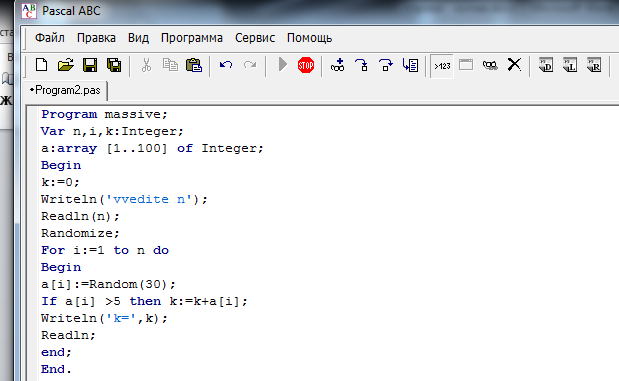Click the black X icon in the toolbar
619x381 pixels.
tap(514, 64)
